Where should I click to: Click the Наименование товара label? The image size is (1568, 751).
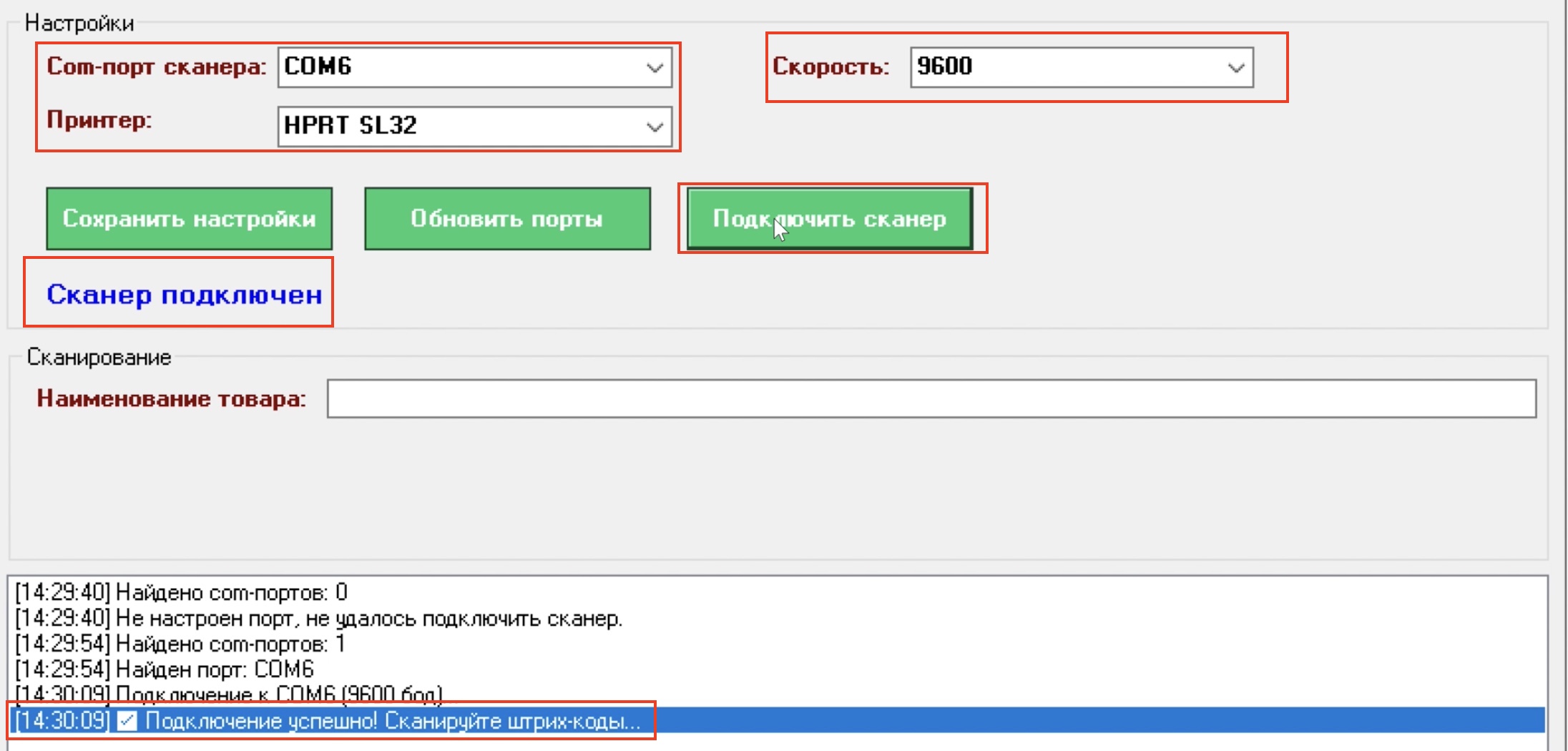pyautogui.click(x=172, y=398)
